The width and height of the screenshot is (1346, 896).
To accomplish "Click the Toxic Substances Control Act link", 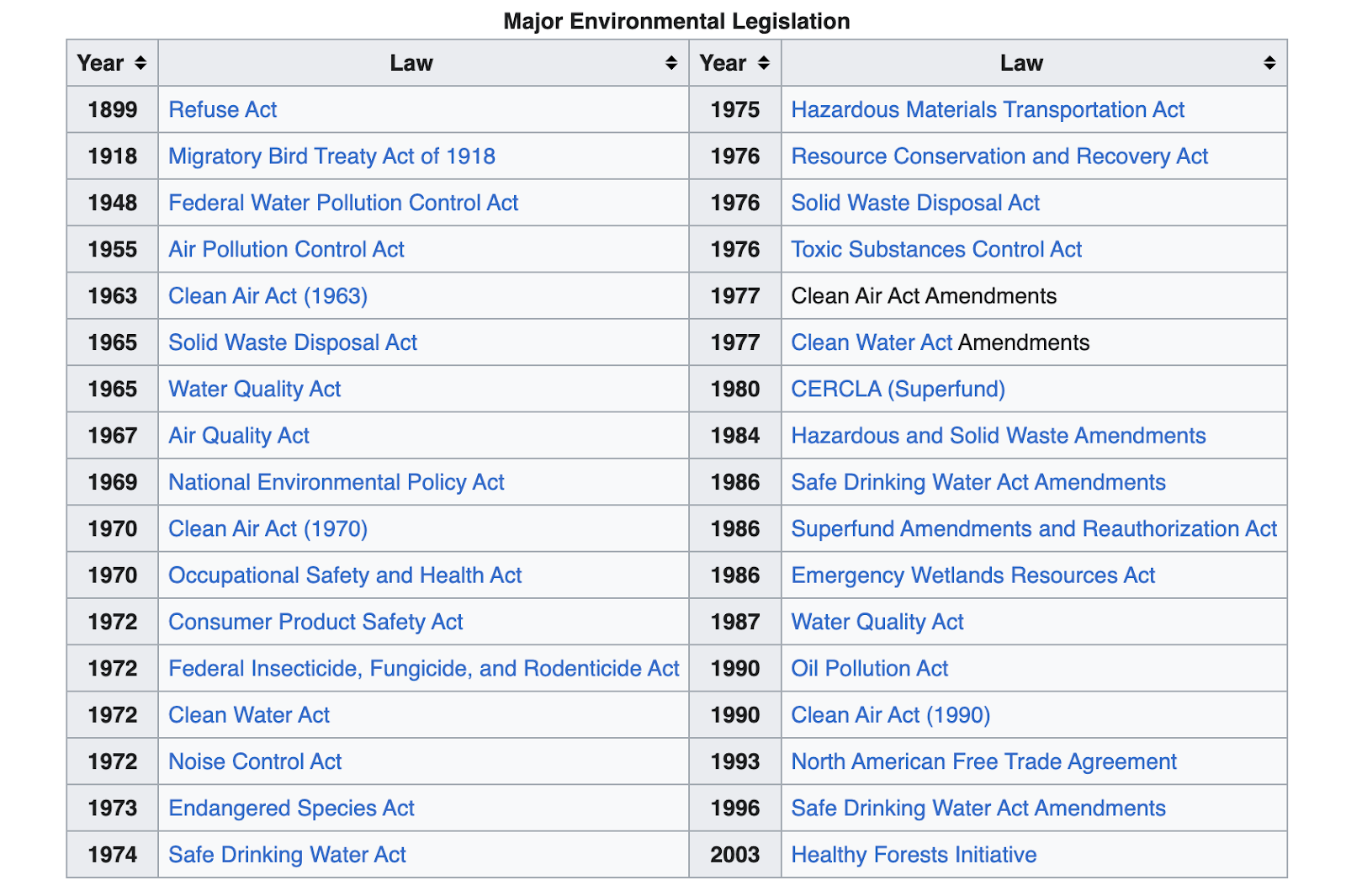I will 936,250.
